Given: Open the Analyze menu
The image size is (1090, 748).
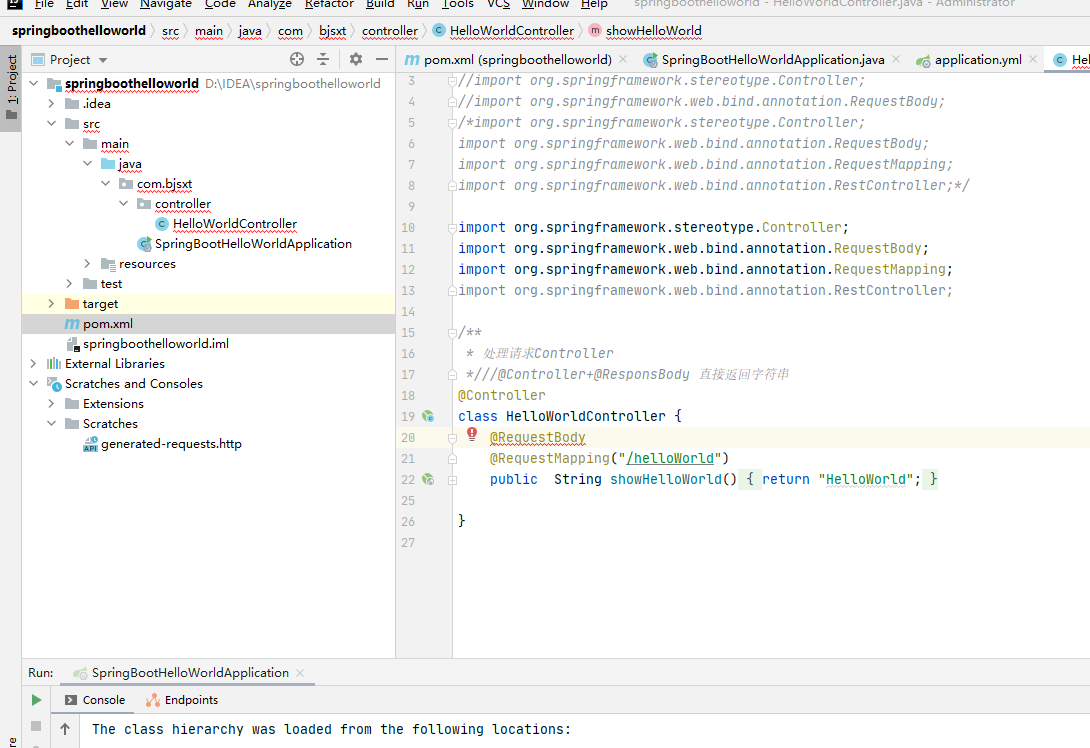Looking at the screenshot, I should (x=270, y=4).
